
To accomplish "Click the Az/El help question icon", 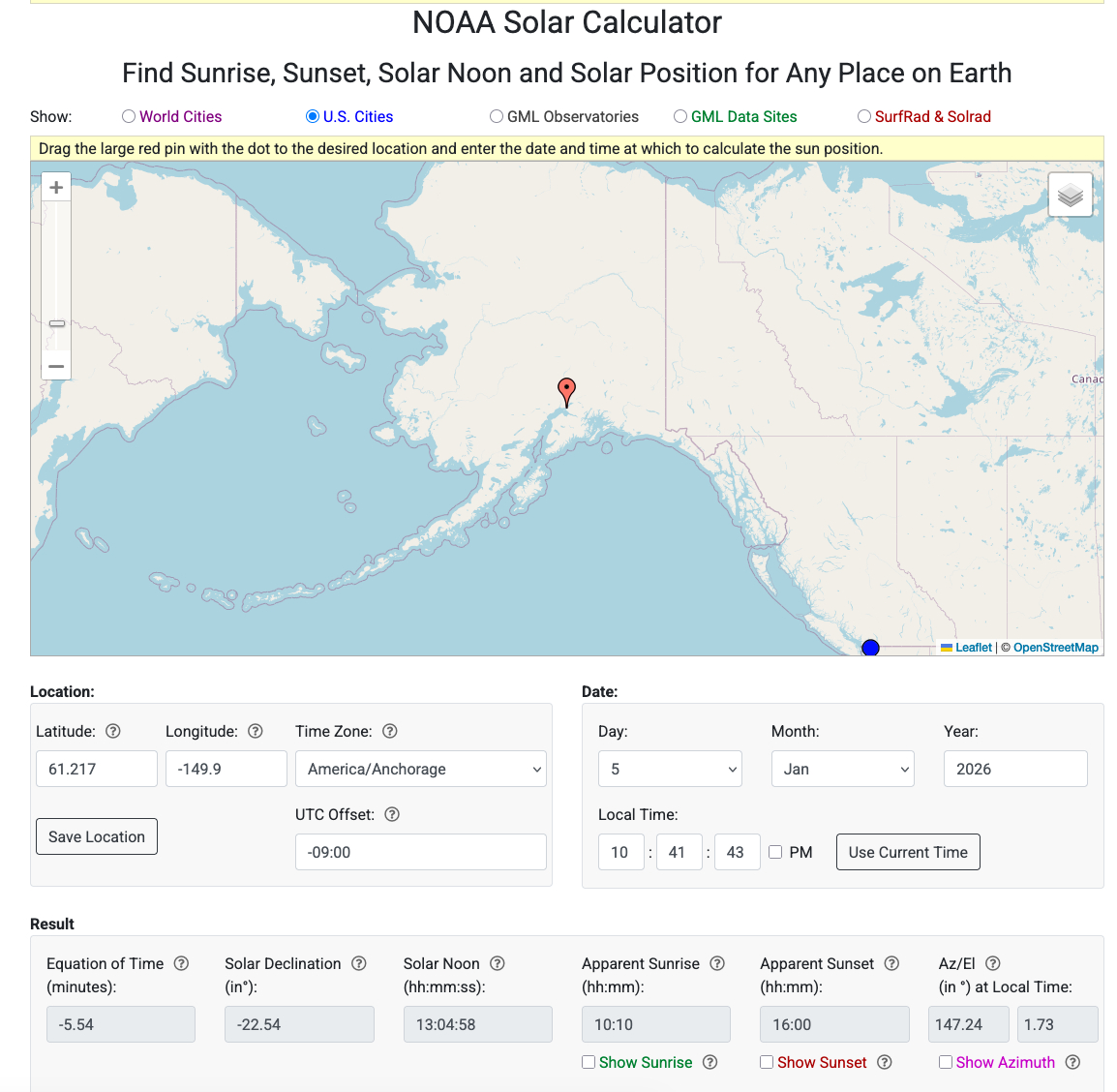I will [993, 963].
